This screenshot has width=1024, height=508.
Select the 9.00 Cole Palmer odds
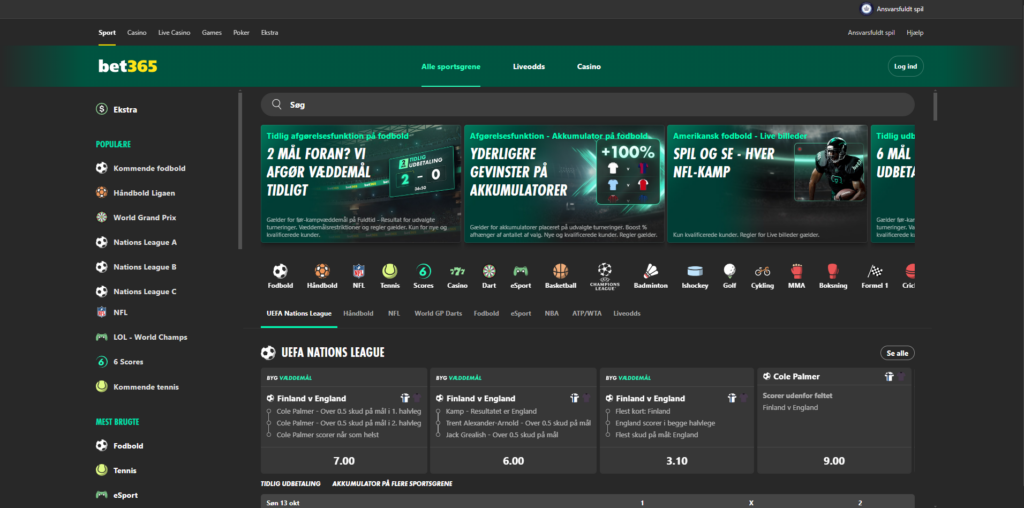click(834, 460)
